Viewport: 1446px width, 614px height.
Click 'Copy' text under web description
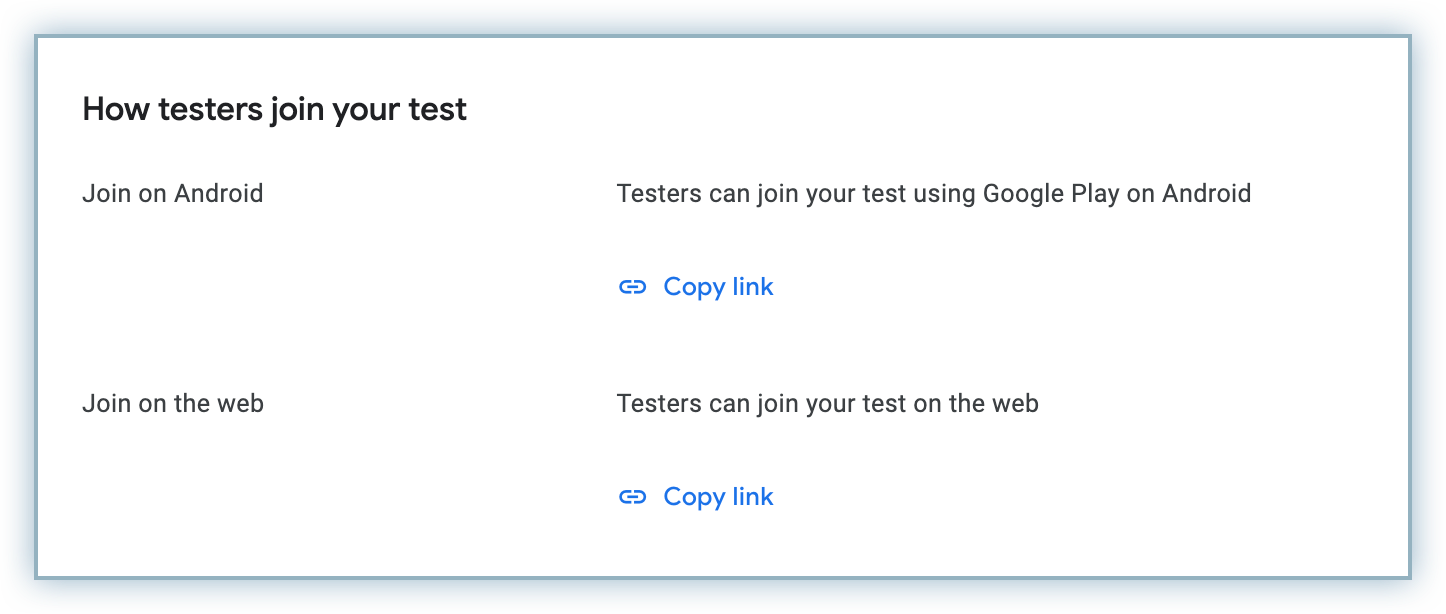(693, 497)
